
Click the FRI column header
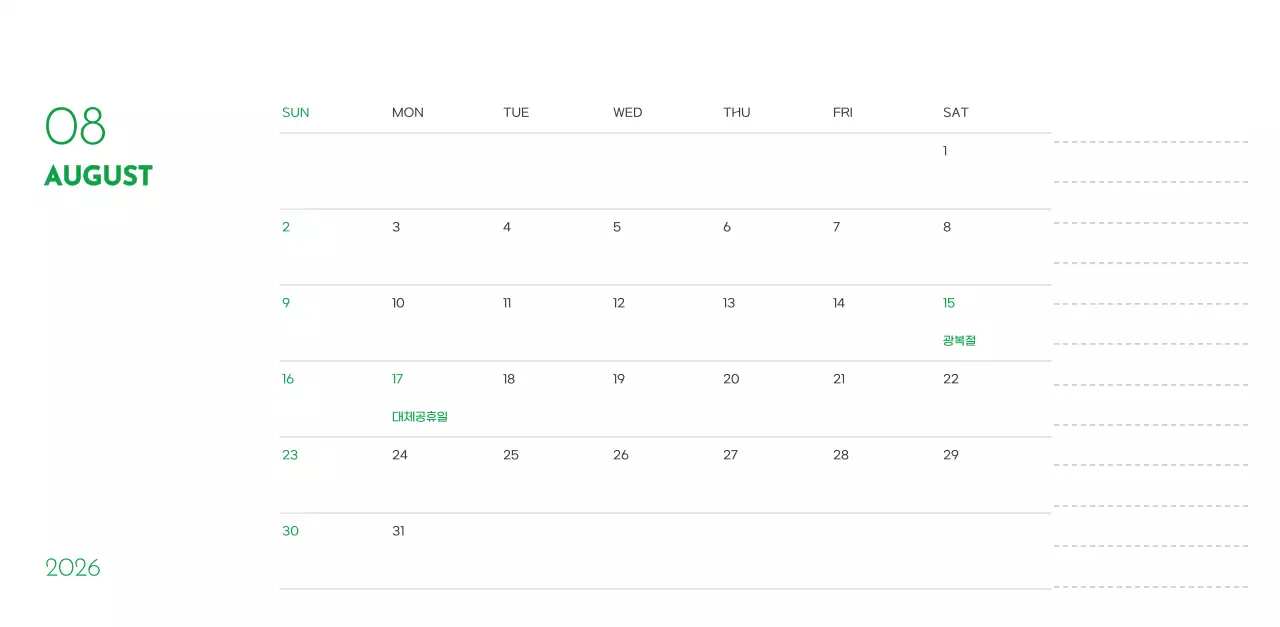(842, 113)
